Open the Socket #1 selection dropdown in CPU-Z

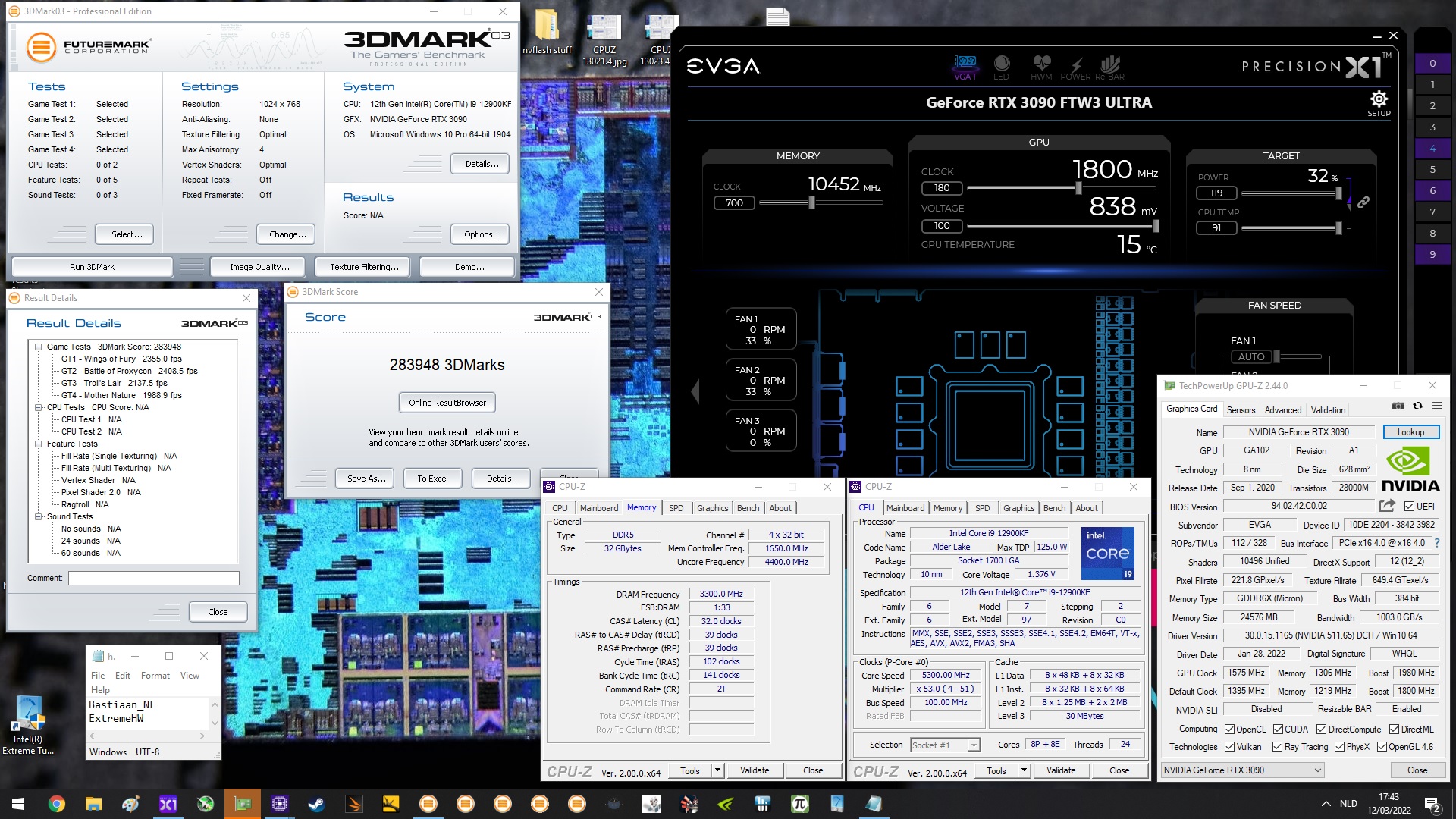tap(945, 745)
